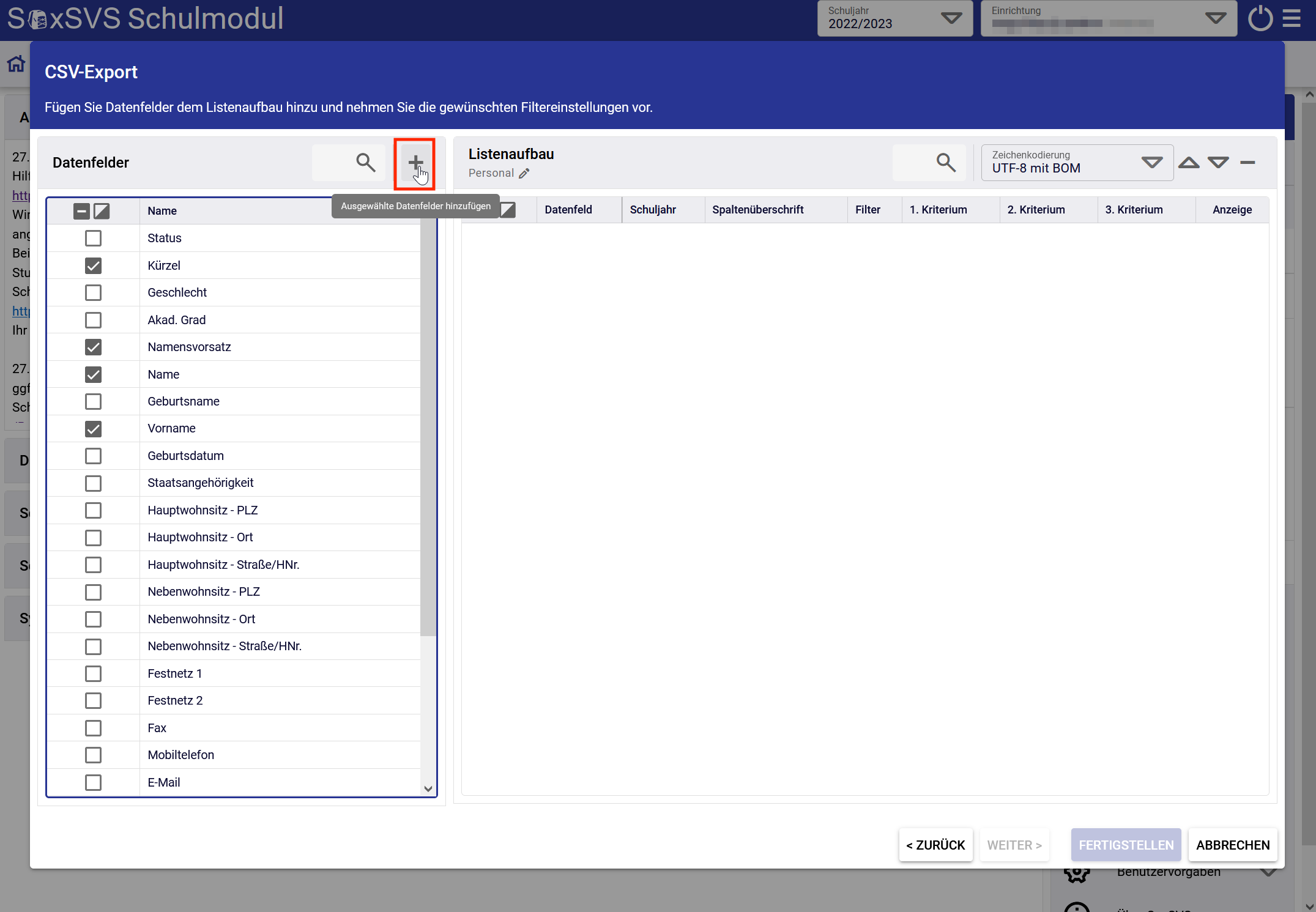Remove entry with minus icon in Listenaufbau
Image resolution: width=1316 pixels, height=912 pixels.
pyautogui.click(x=1247, y=163)
